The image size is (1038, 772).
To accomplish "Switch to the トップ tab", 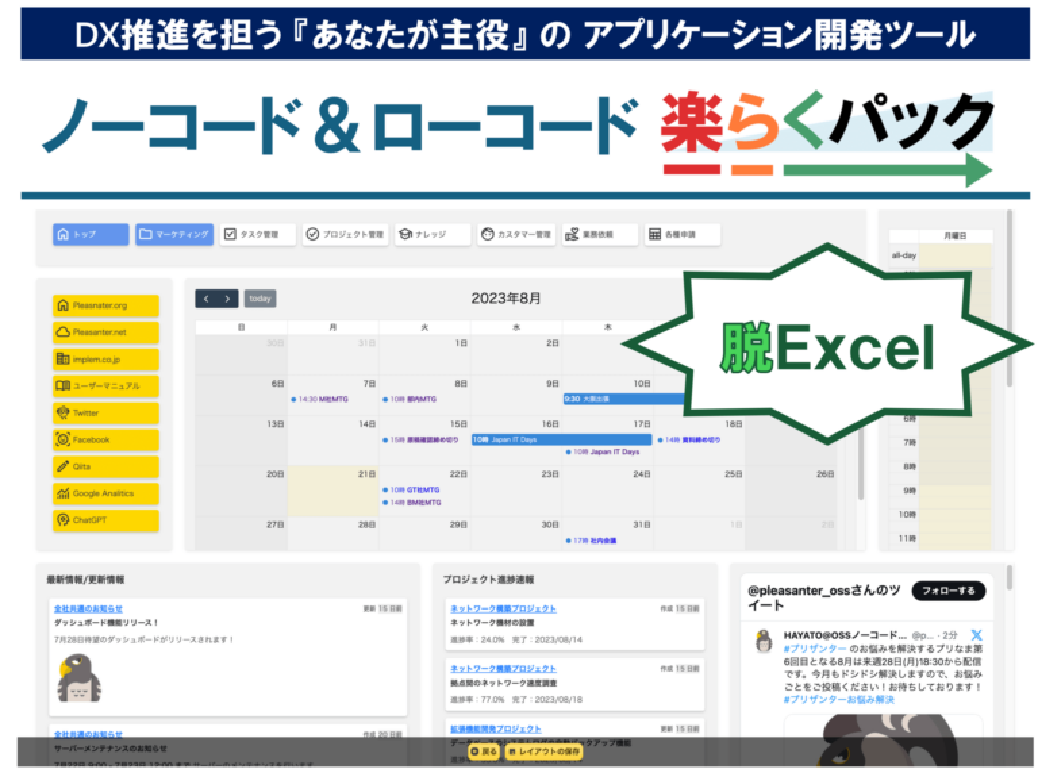I will click(91, 234).
